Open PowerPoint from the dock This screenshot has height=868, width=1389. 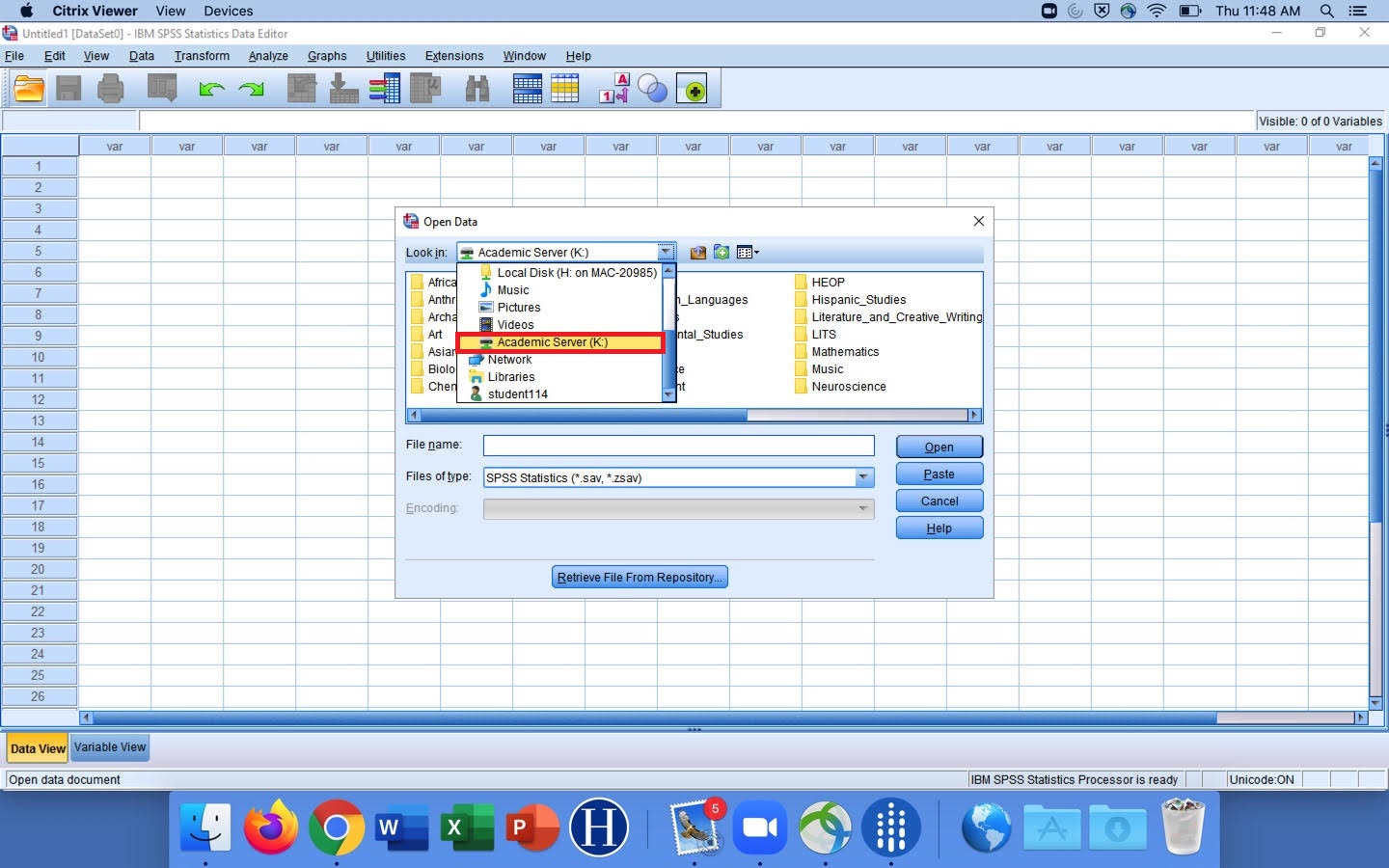click(532, 827)
